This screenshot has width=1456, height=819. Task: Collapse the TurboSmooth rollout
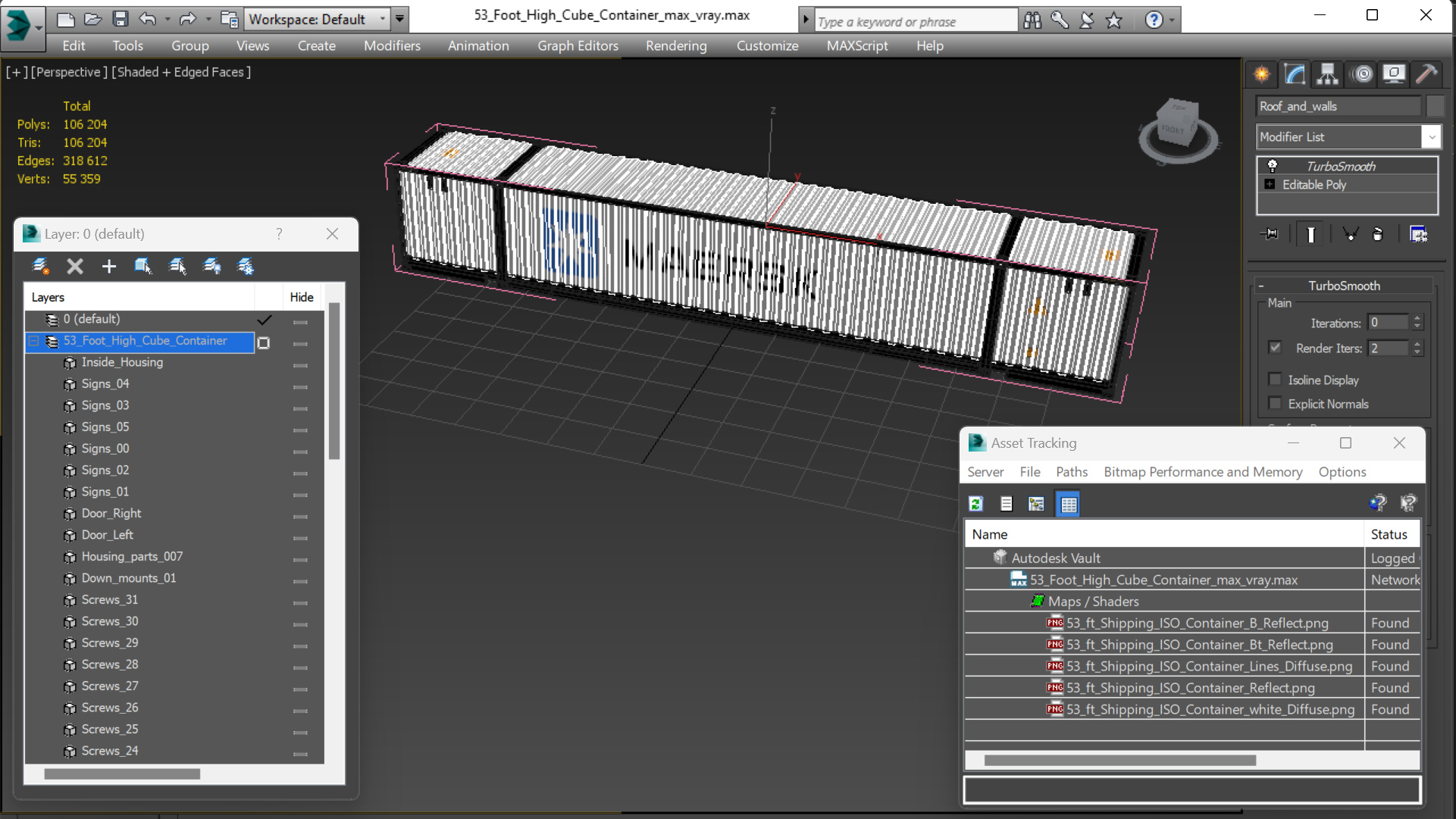tap(1261, 286)
